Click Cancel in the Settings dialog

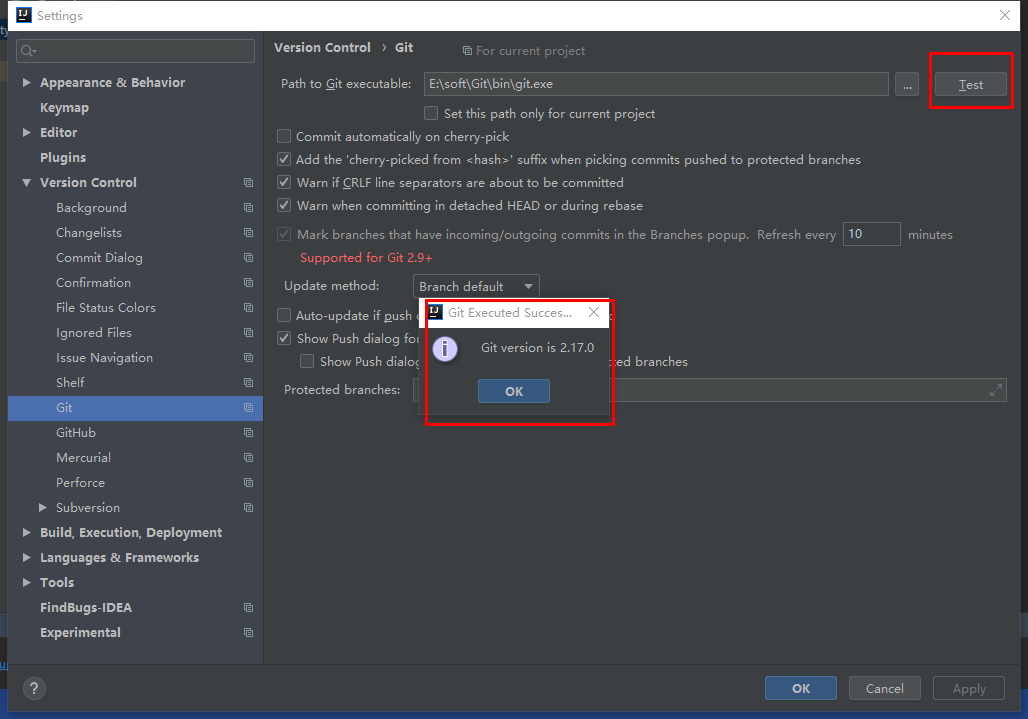pyautogui.click(x=884, y=688)
